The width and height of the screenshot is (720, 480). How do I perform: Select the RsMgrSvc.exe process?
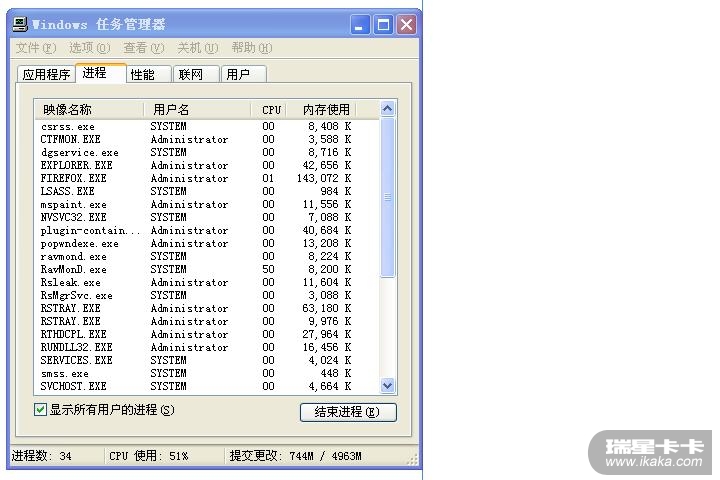207,295
